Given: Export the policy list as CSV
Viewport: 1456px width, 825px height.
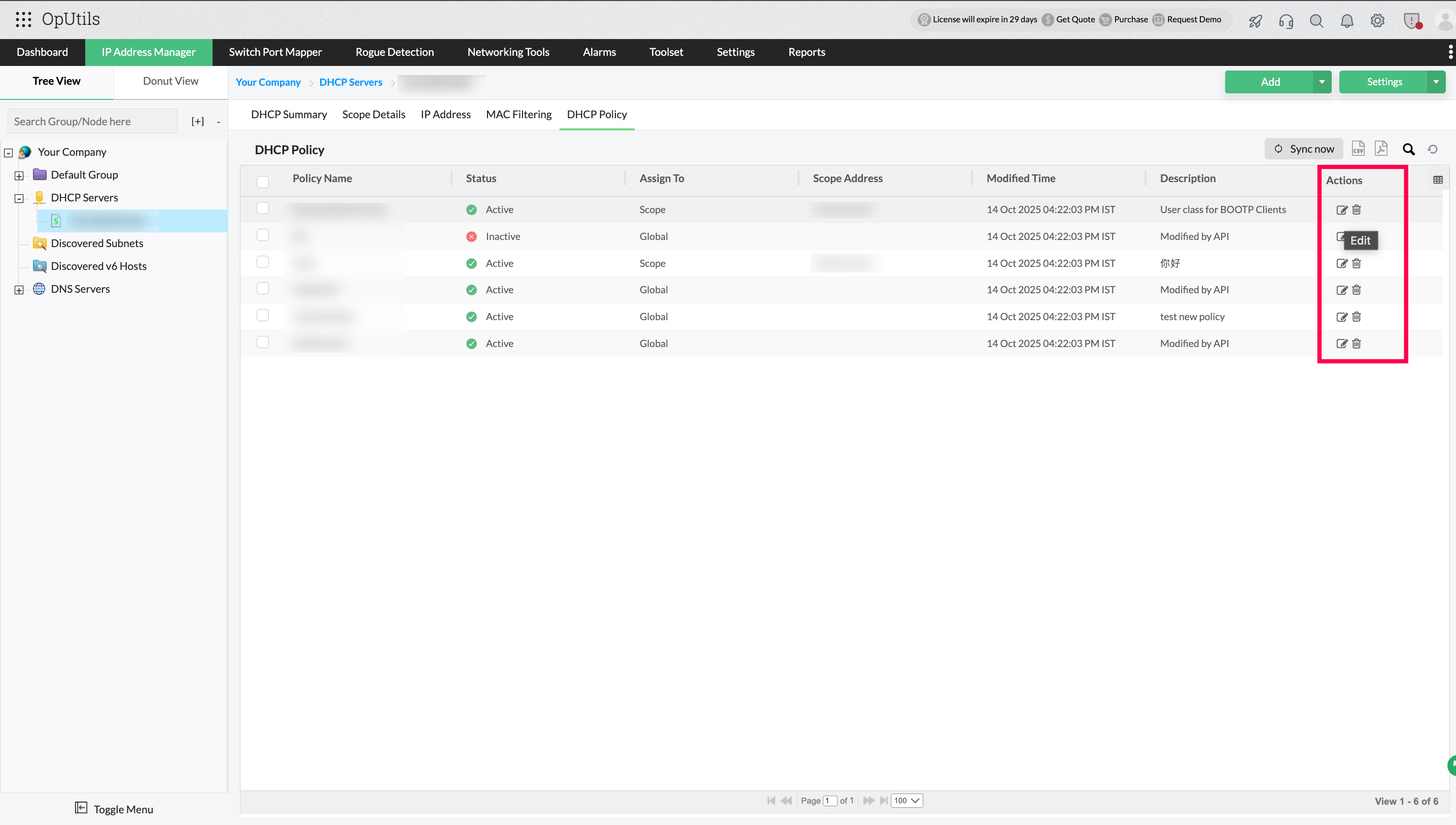Looking at the screenshot, I should click(1358, 149).
